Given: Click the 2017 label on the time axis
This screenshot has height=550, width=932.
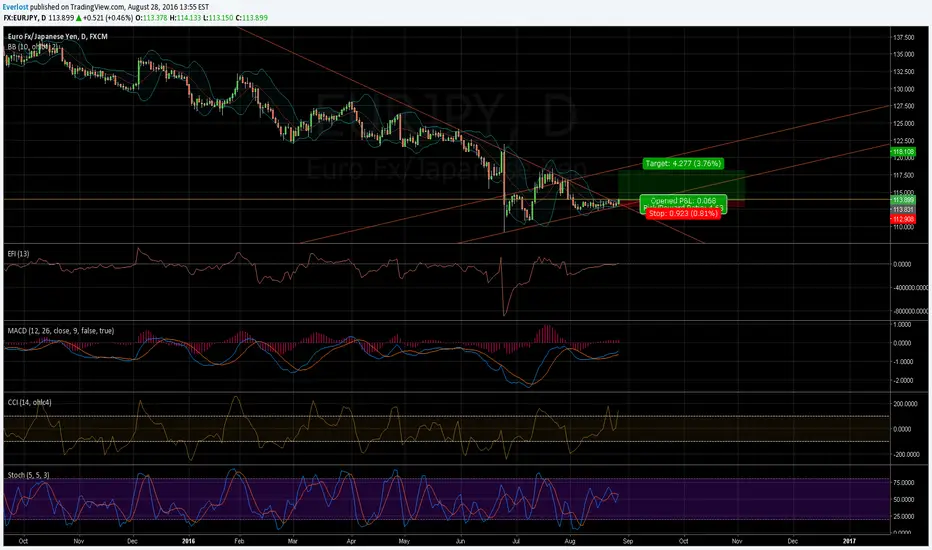Looking at the screenshot, I should click(x=849, y=541).
